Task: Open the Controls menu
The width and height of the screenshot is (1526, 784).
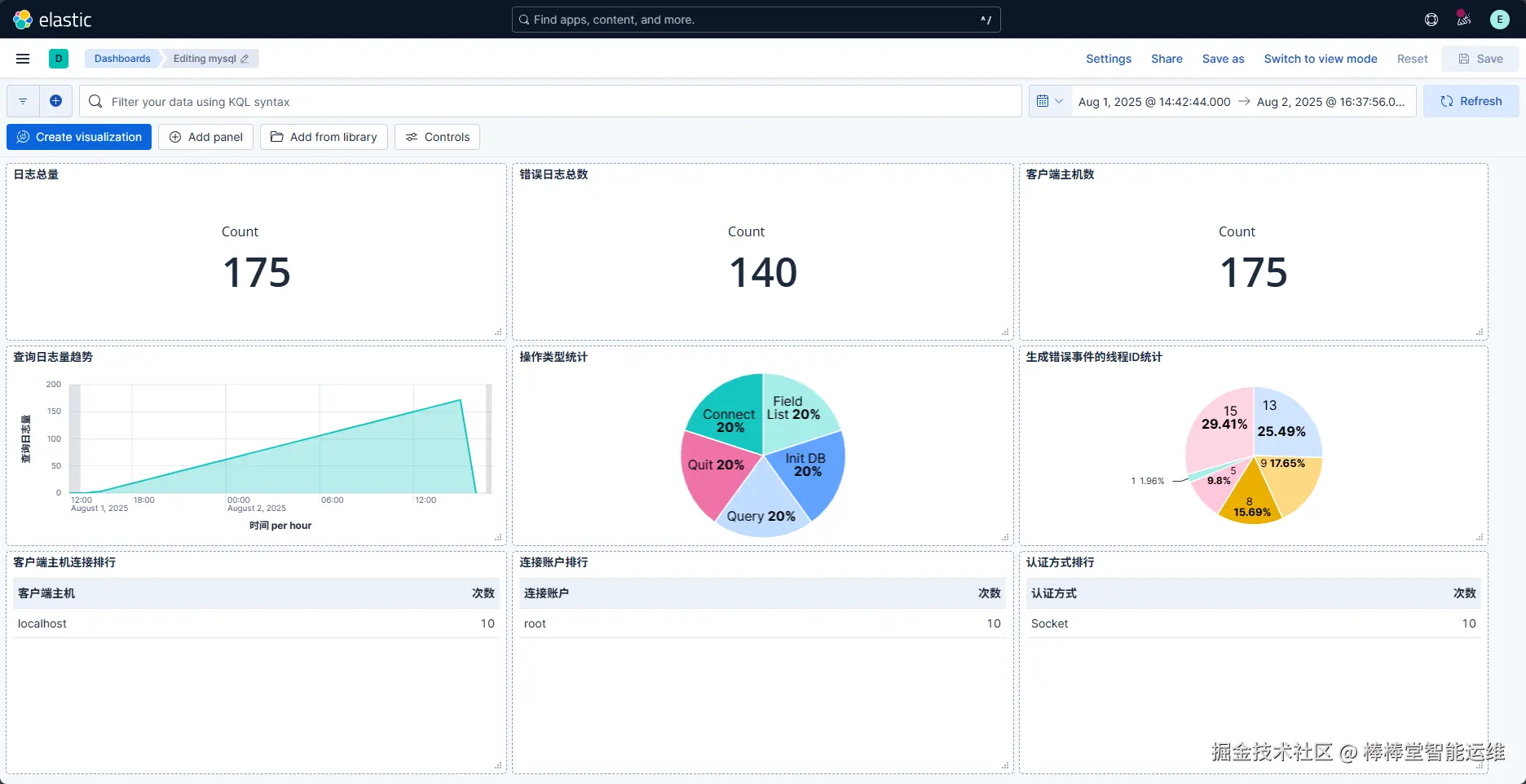Action: (438, 137)
